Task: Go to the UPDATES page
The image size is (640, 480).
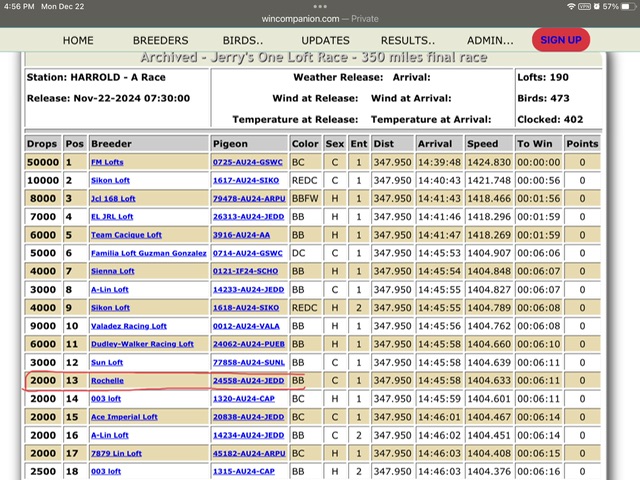Action: tap(325, 41)
